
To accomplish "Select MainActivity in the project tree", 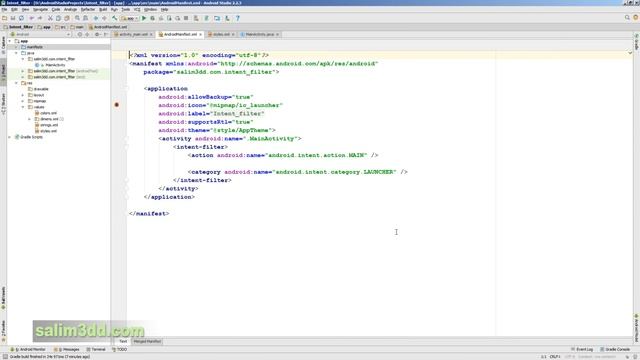I will tap(55, 65).
